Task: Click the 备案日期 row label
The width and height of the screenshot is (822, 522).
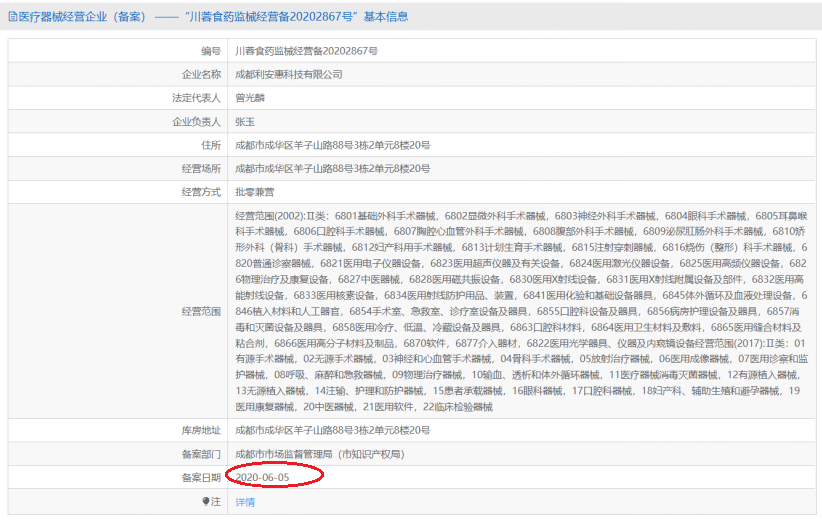Action: [x=201, y=477]
